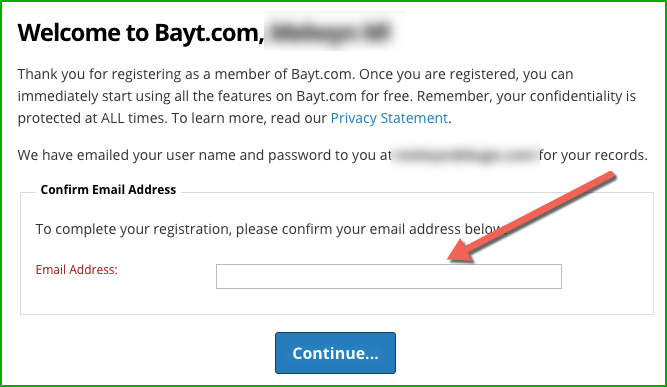The height and width of the screenshot is (387, 667).
Task: Open the Privacy Statement link
Action: click(389, 118)
